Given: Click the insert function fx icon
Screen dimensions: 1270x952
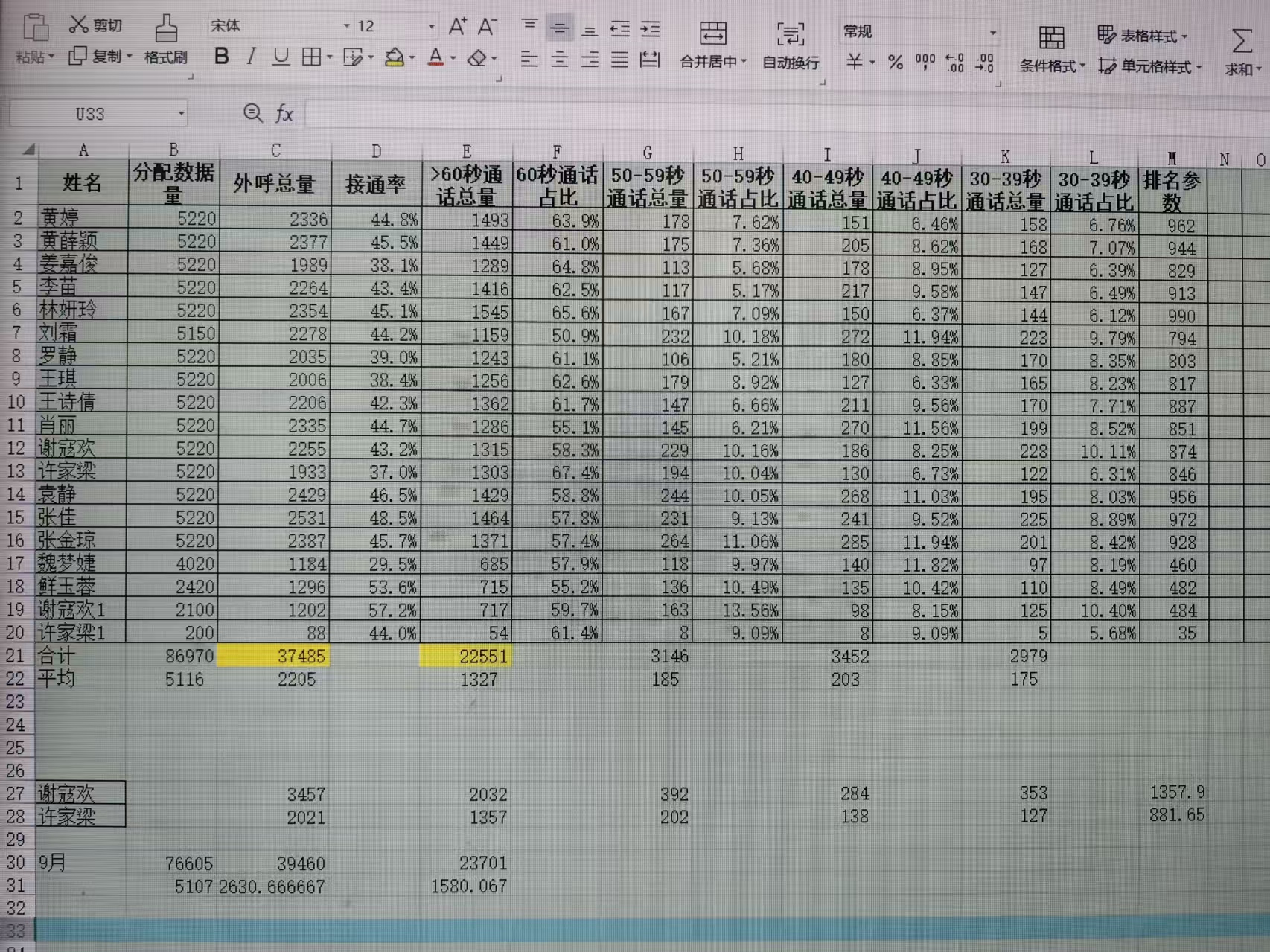Looking at the screenshot, I should pos(284,114).
